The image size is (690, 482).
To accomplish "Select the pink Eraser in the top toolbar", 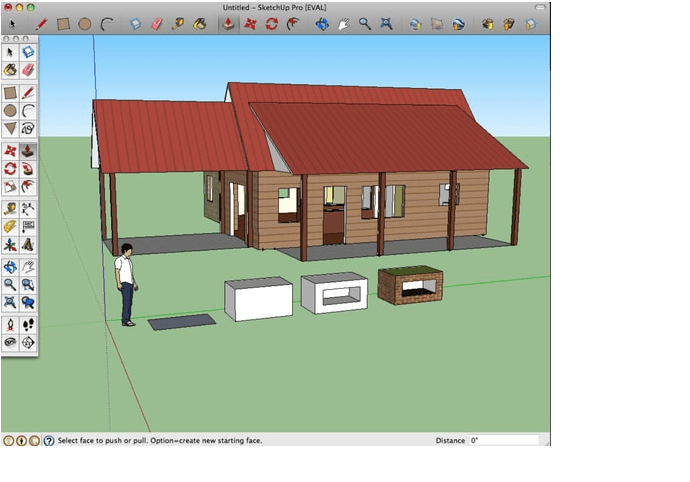I will [x=157, y=24].
